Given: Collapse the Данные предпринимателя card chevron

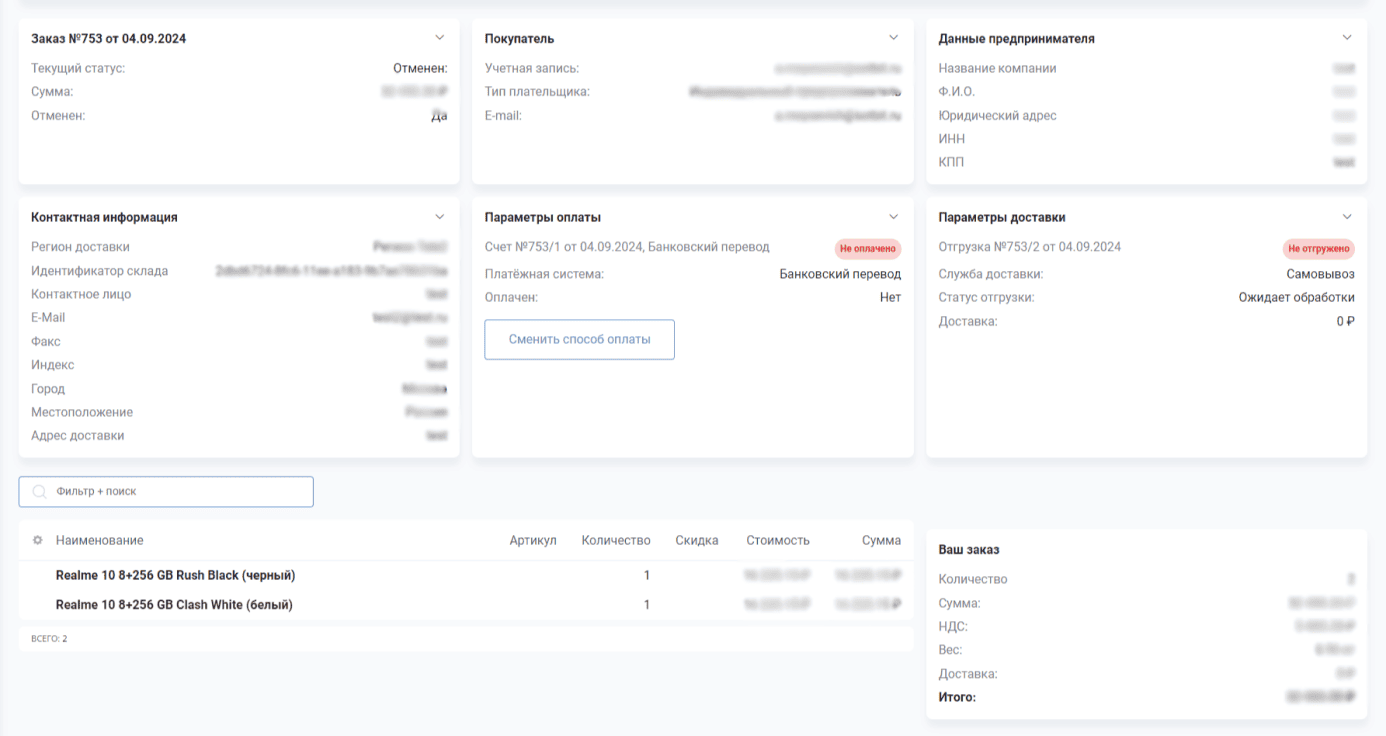Looking at the screenshot, I should 1347,38.
